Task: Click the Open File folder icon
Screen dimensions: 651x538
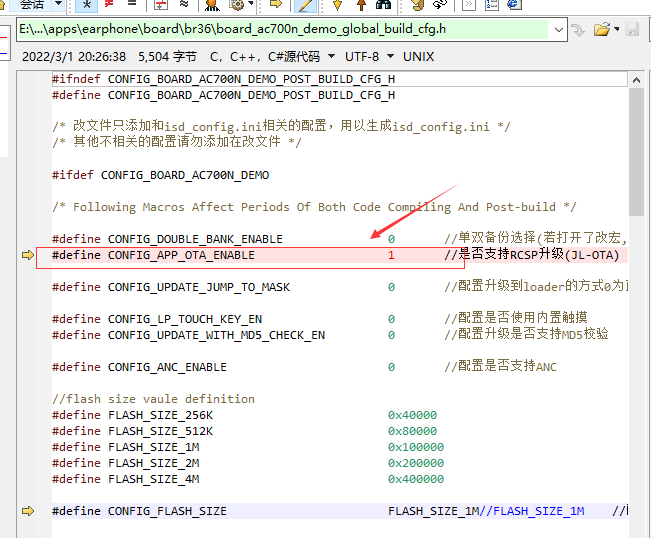Action: click(x=602, y=29)
